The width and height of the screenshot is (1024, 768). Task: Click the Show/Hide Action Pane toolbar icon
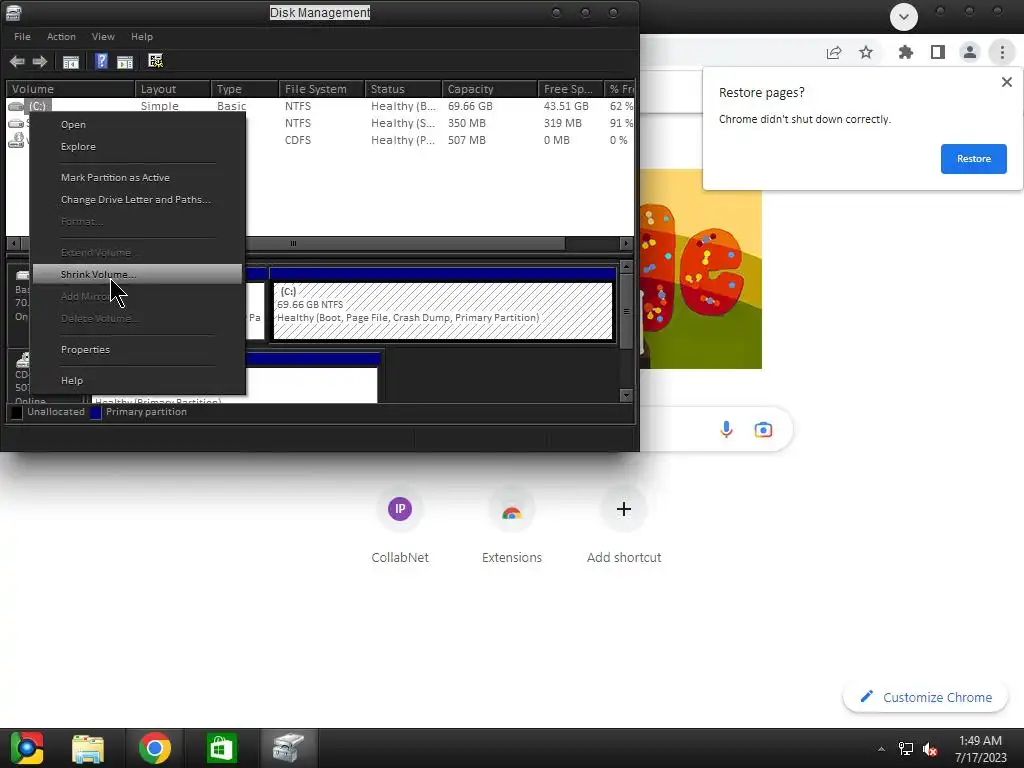(x=125, y=62)
